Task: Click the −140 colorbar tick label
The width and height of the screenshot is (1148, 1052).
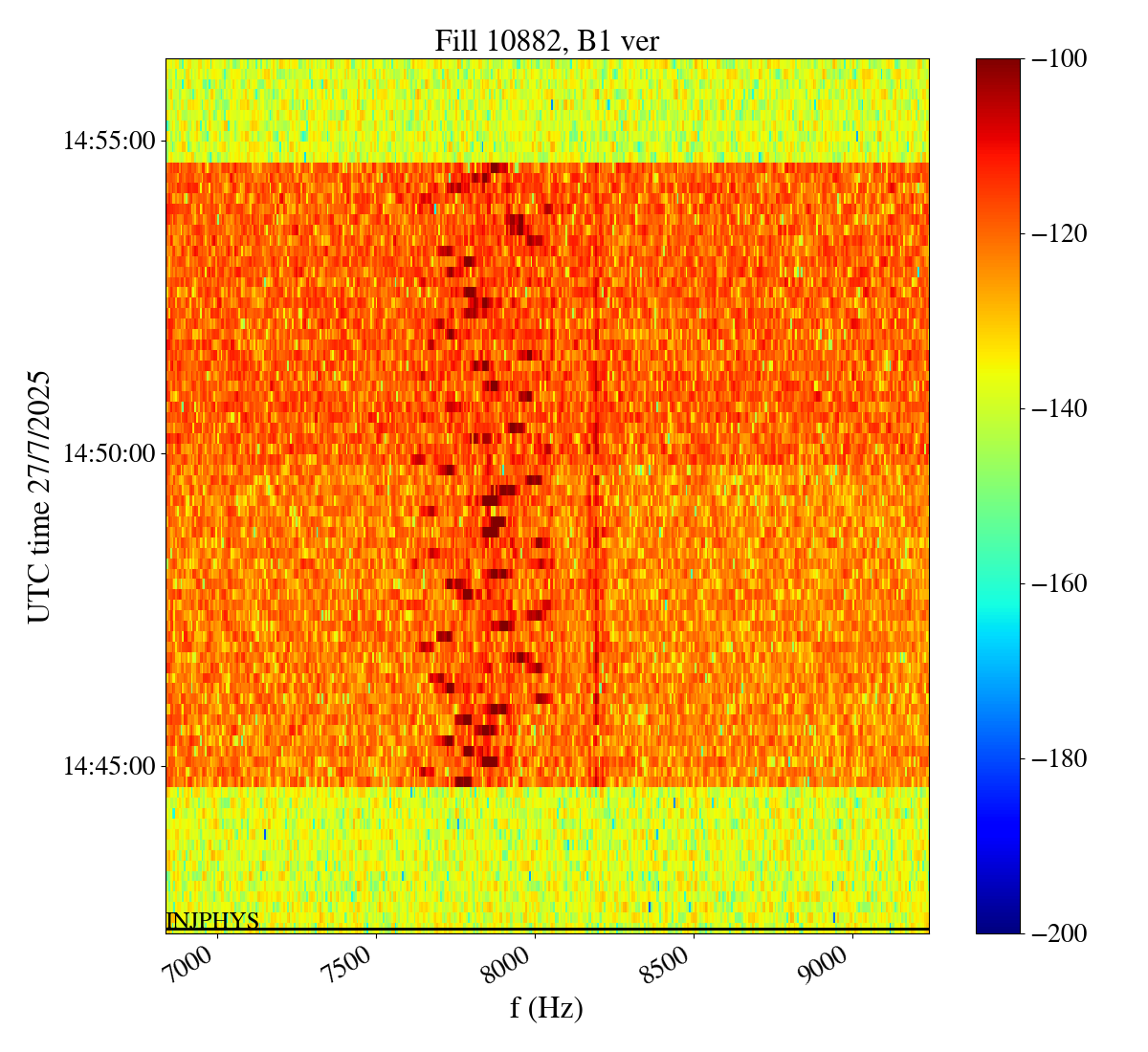Action: pyautogui.click(x=1059, y=409)
